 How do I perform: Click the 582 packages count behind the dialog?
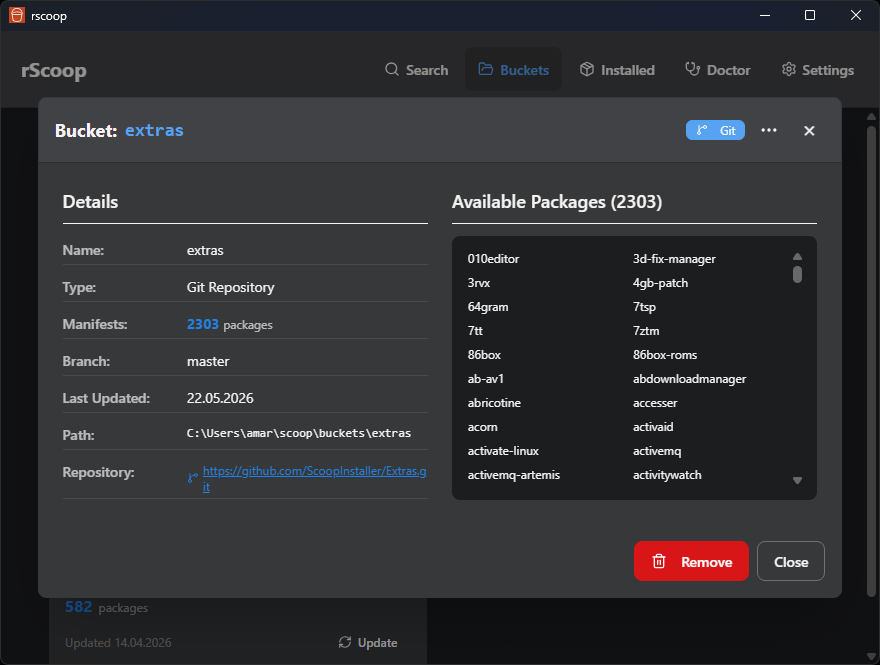click(x=79, y=607)
